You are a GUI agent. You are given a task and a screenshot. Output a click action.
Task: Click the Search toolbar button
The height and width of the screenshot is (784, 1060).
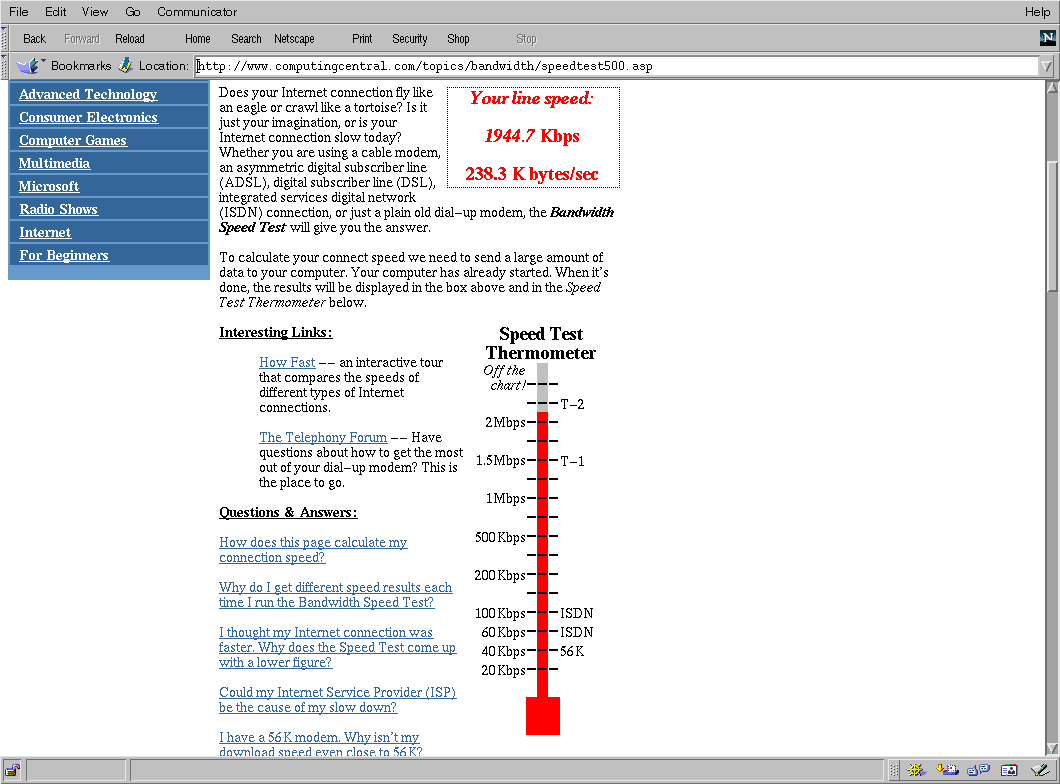[246, 39]
